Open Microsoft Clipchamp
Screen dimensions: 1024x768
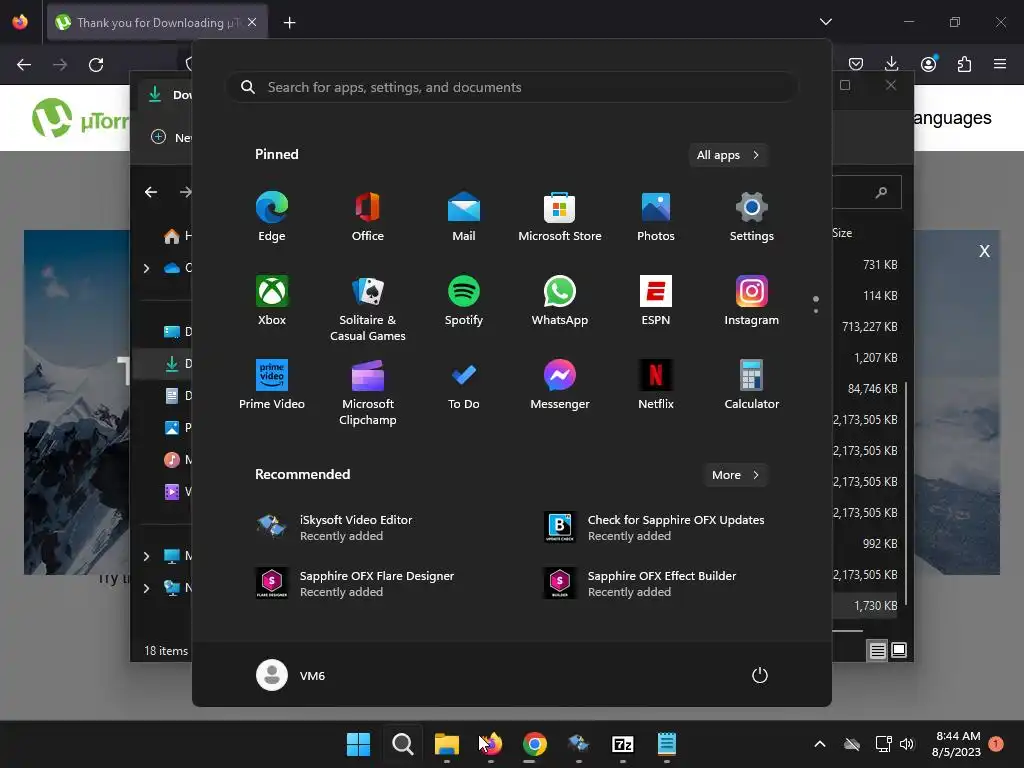click(x=368, y=392)
